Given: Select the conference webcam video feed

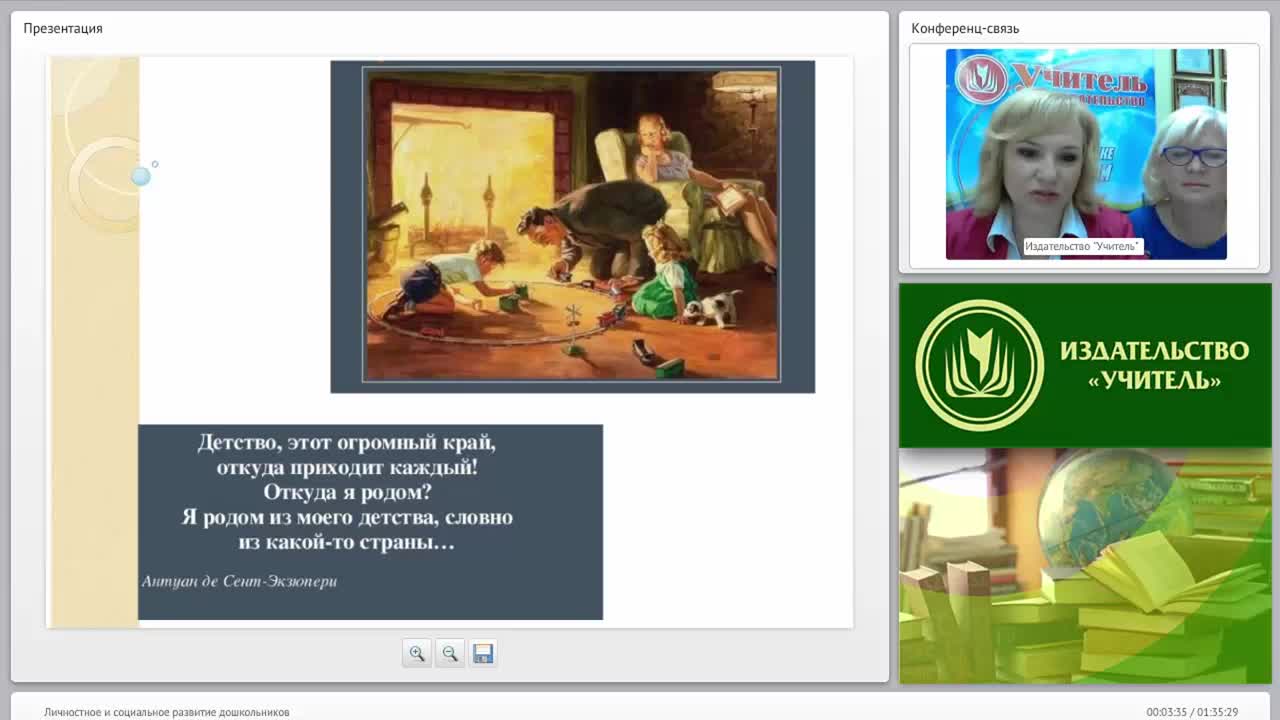Looking at the screenshot, I should pos(1086,154).
